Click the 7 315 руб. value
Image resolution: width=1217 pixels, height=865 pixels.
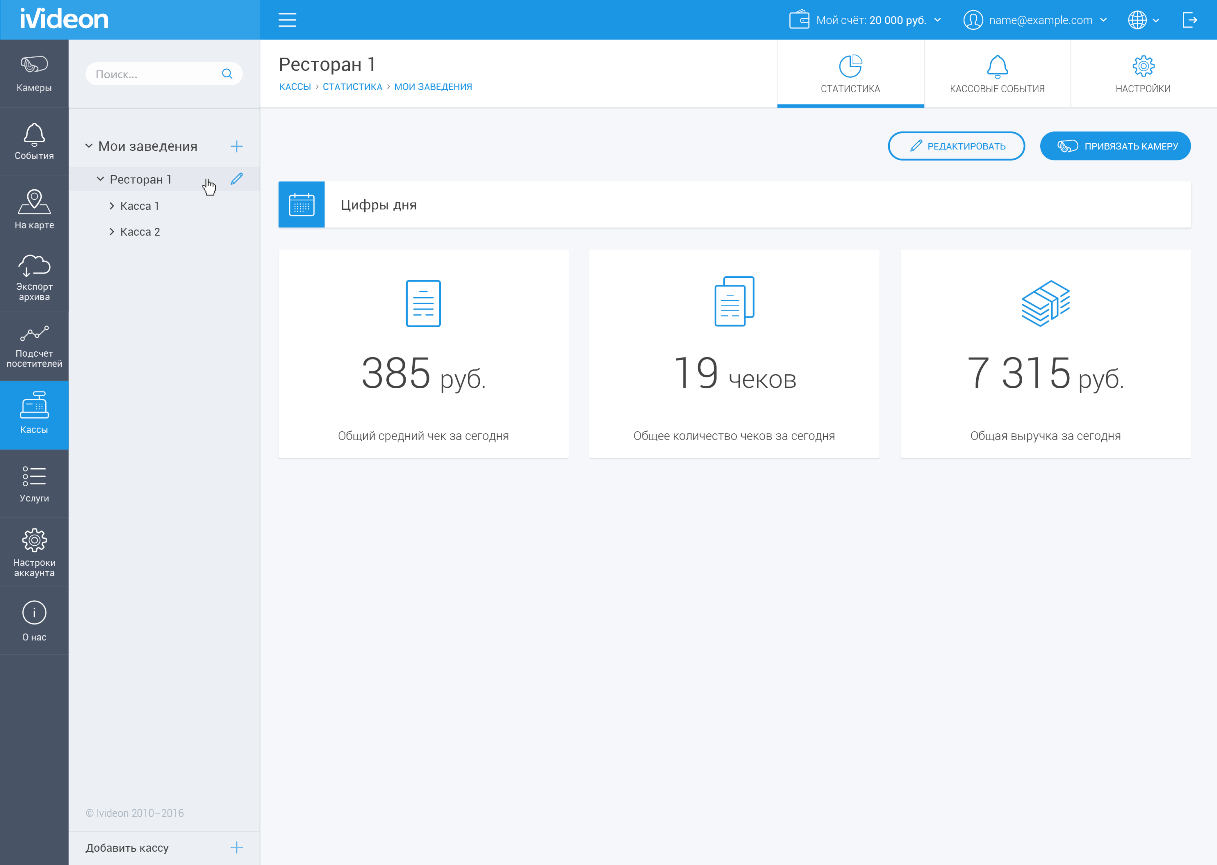point(1046,374)
